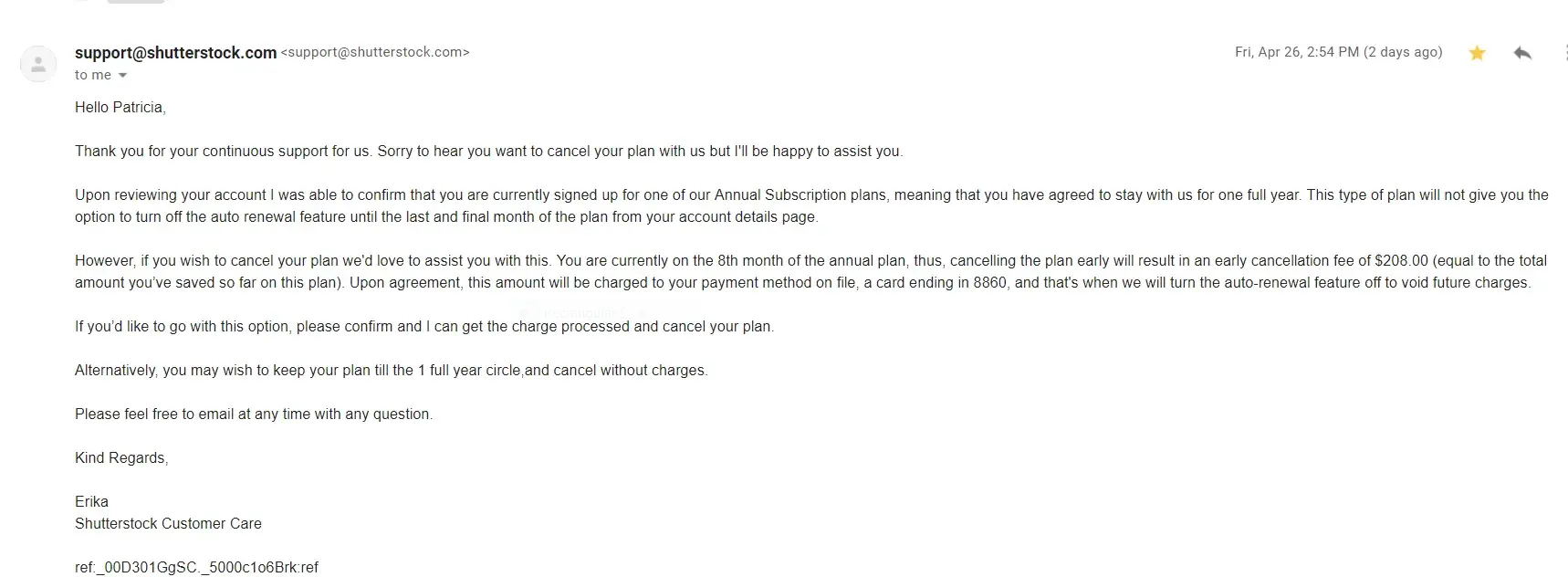Click the Fri, Apr 26 timestamp
This screenshot has width=1568, height=577.
tap(1338, 52)
